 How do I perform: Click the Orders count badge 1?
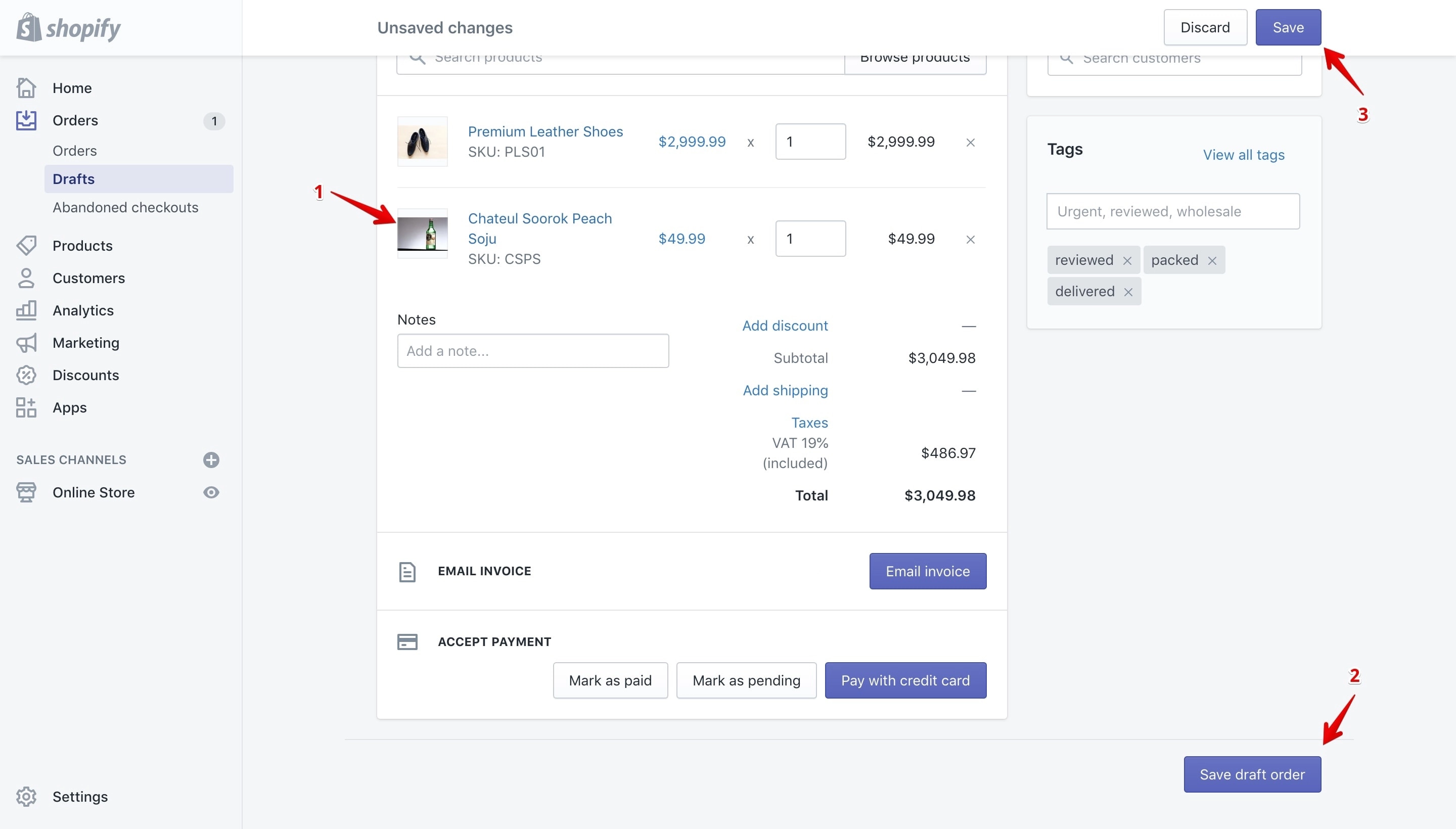214,121
